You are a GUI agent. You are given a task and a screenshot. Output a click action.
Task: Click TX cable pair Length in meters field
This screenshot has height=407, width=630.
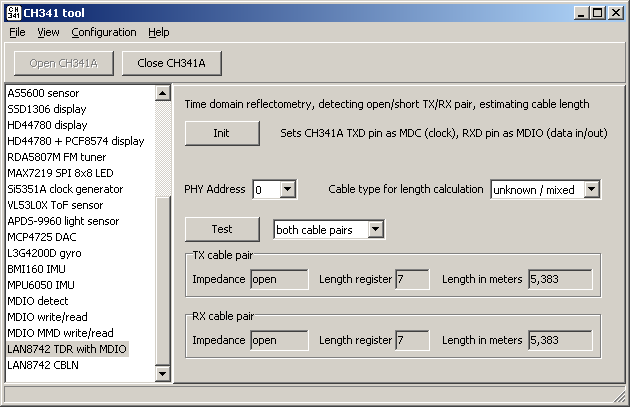(x=560, y=280)
